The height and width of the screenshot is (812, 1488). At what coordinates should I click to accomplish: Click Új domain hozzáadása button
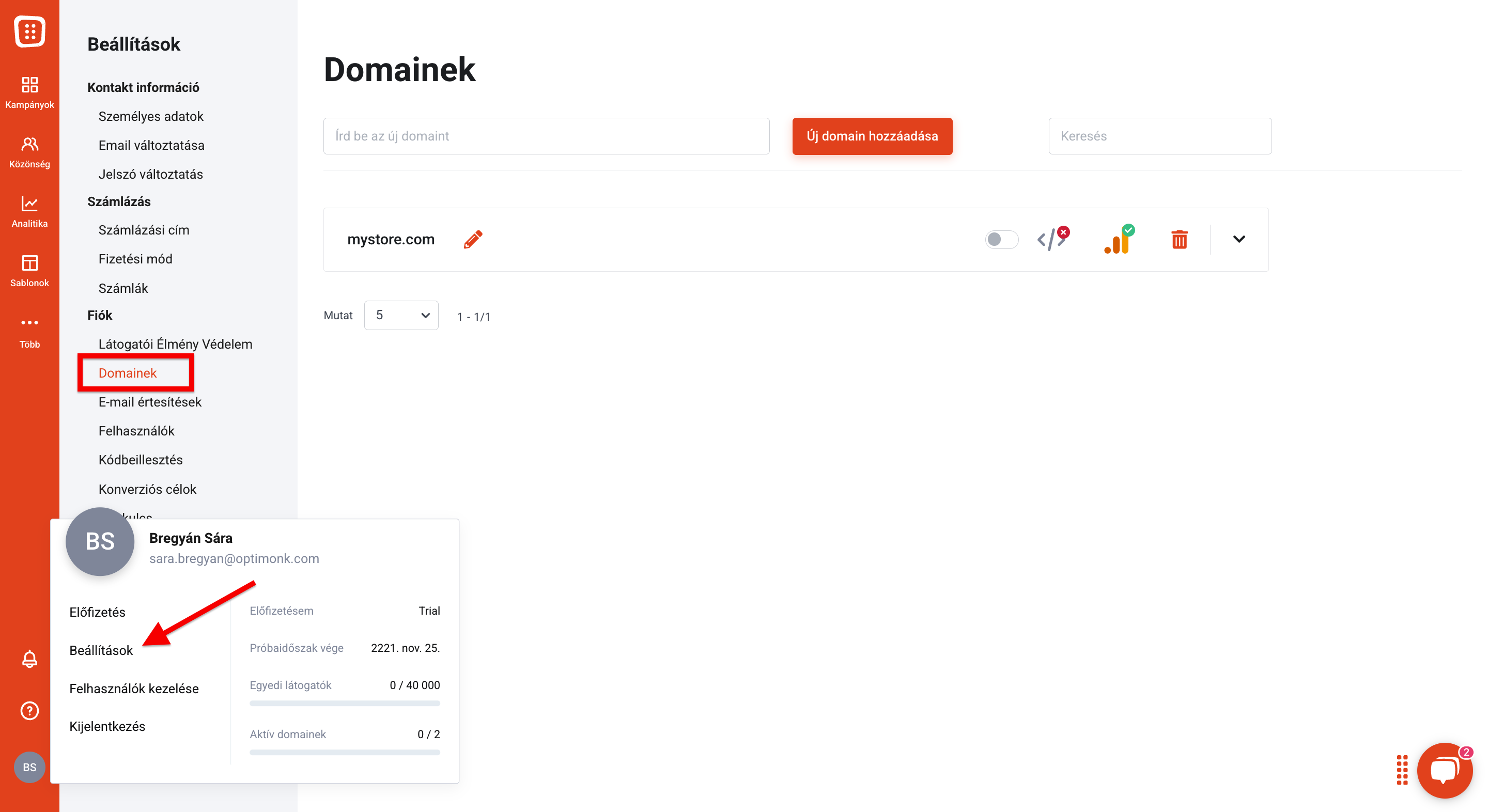[872, 136]
